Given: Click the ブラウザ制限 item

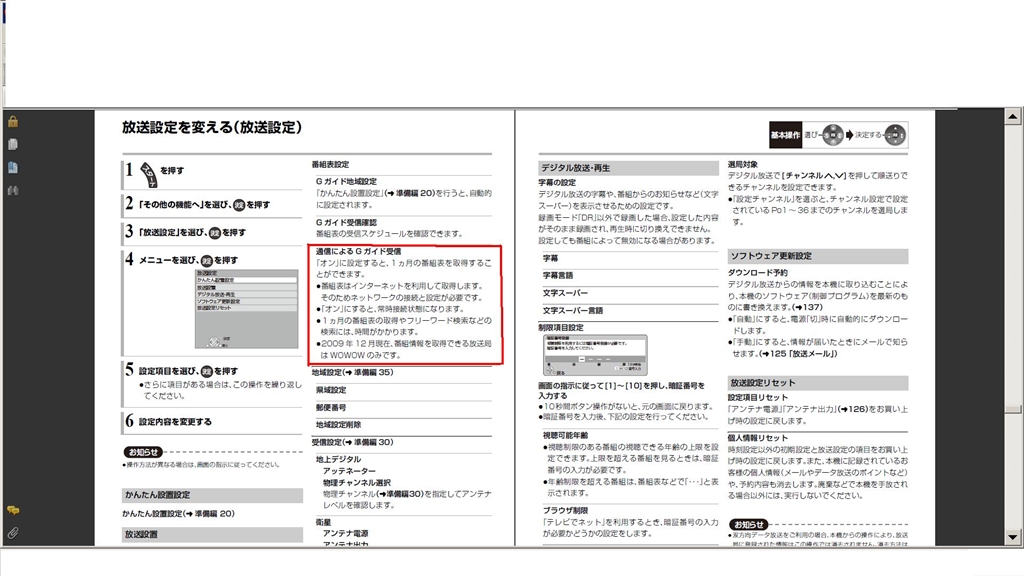Looking at the screenshot, I should coord(566,511).
